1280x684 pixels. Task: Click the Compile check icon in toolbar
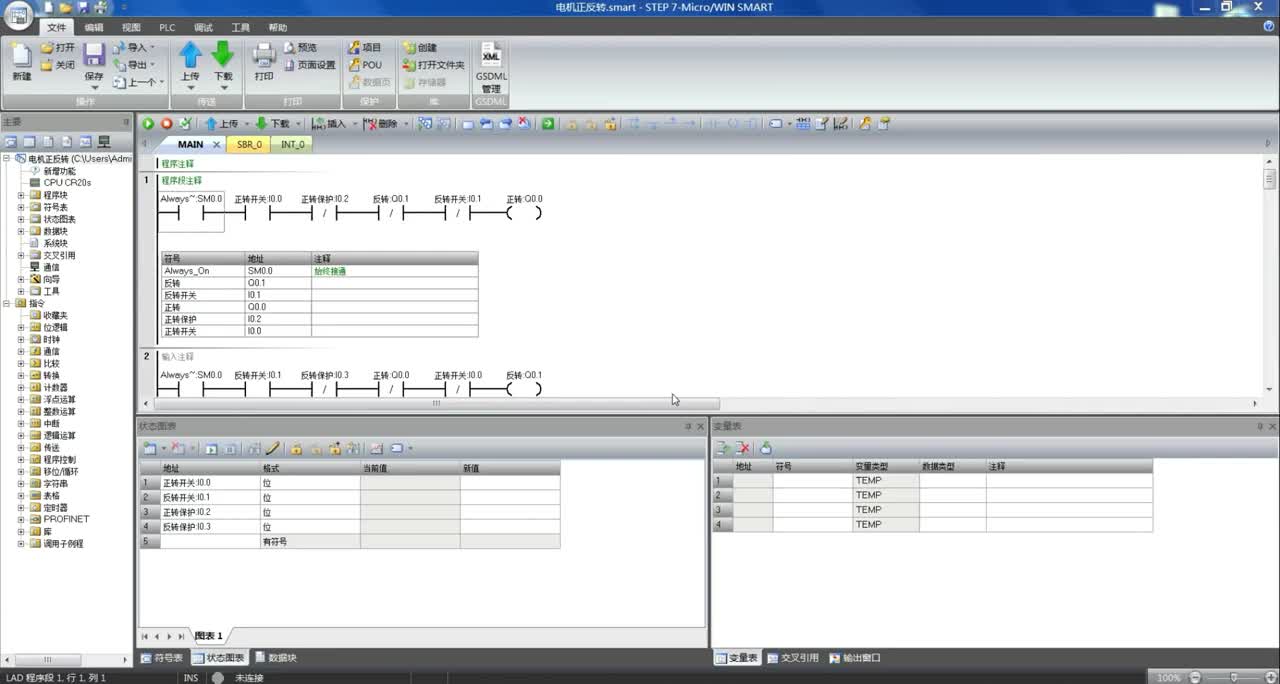pyautogui.click(x=185, y=124)
